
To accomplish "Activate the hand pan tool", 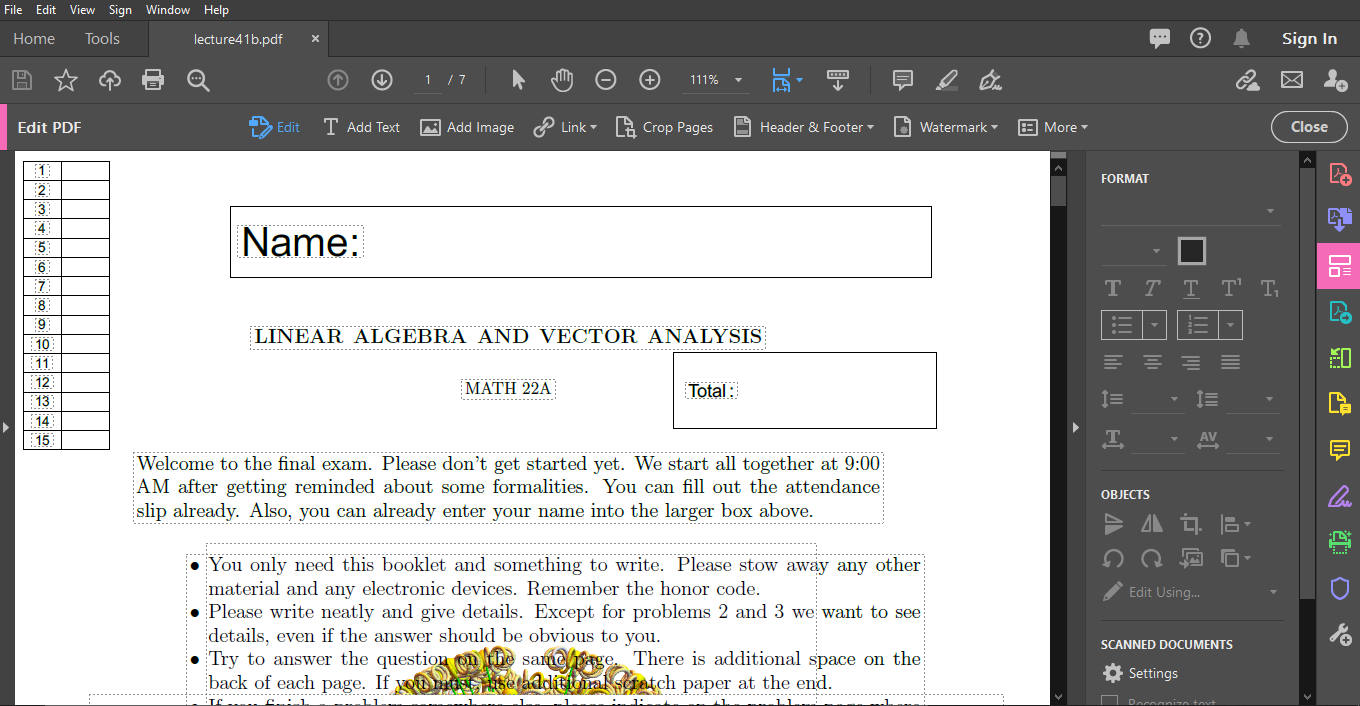I will coord(562,80).
